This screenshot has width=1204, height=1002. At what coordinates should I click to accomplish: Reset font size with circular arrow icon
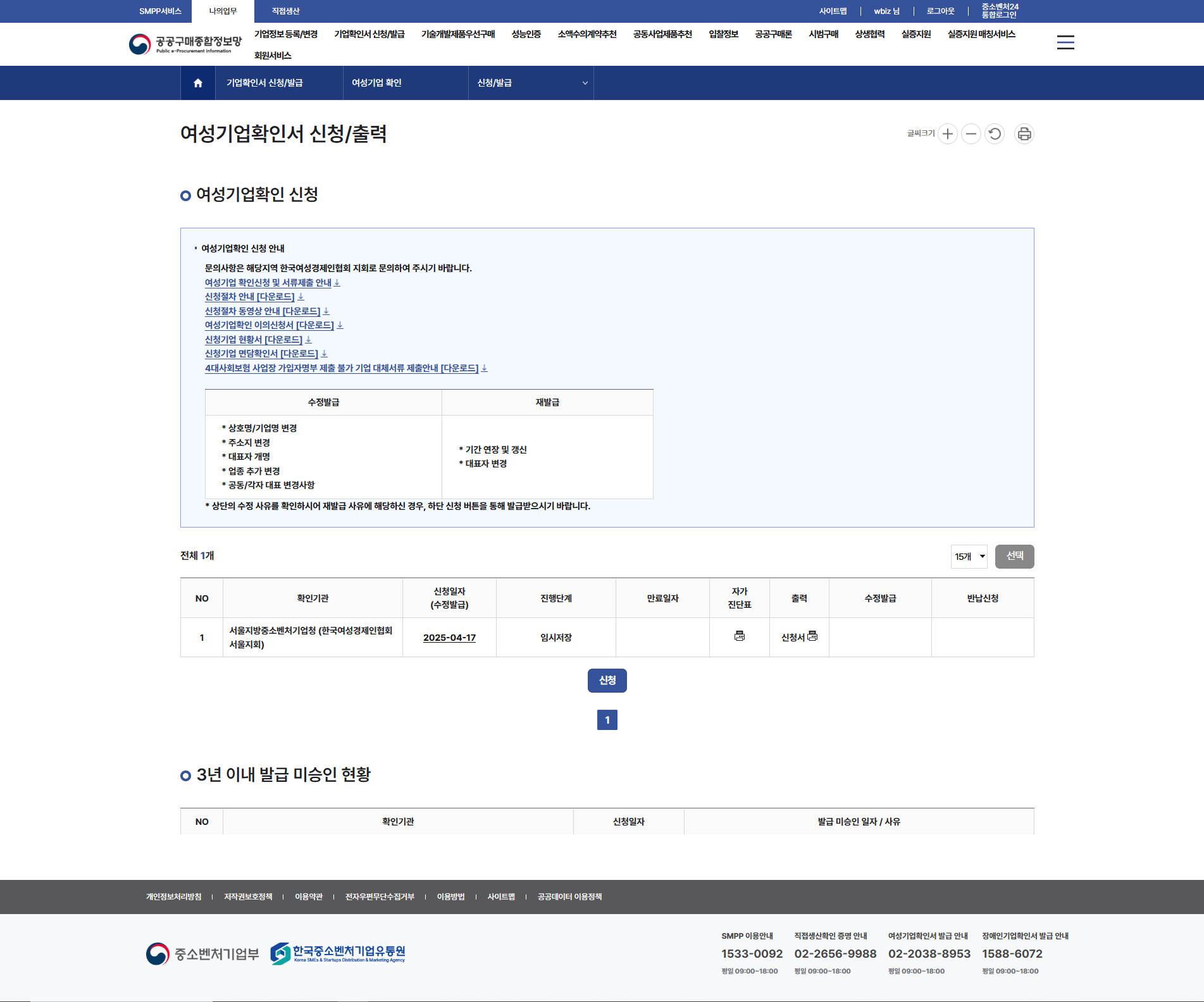point(994,134)
